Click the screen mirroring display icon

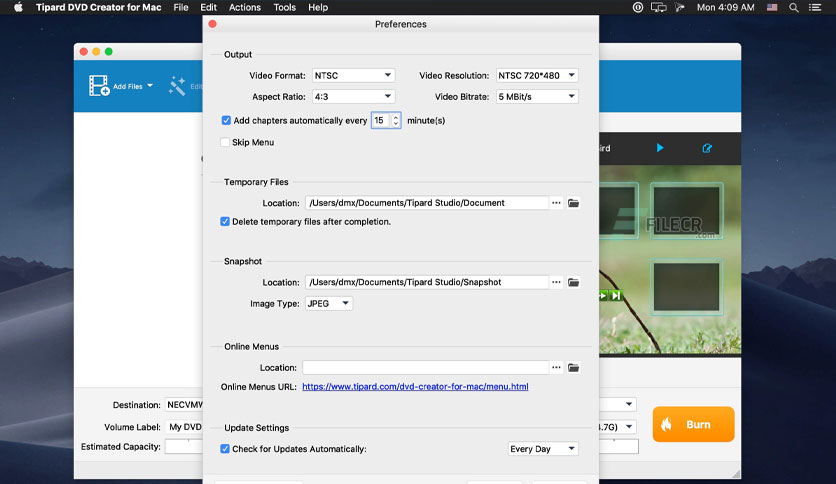658,7
